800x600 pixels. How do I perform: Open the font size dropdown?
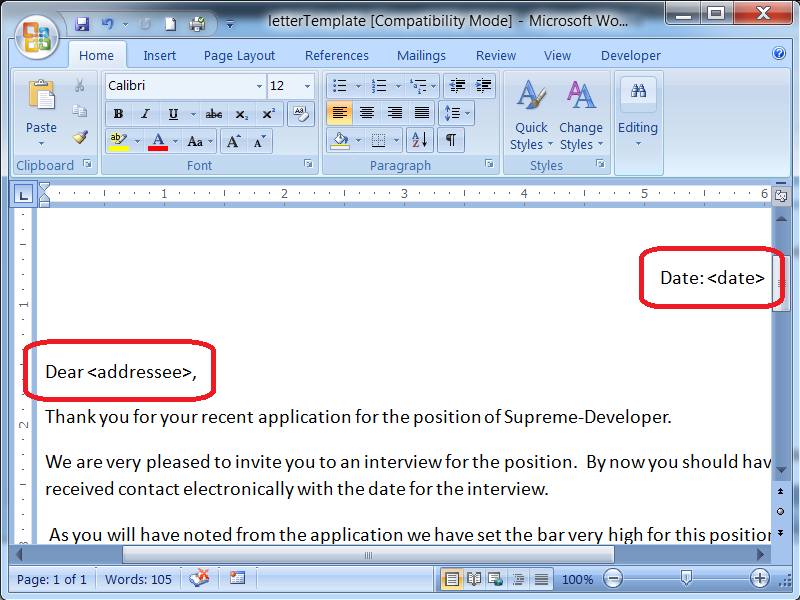tap(307, 86)
